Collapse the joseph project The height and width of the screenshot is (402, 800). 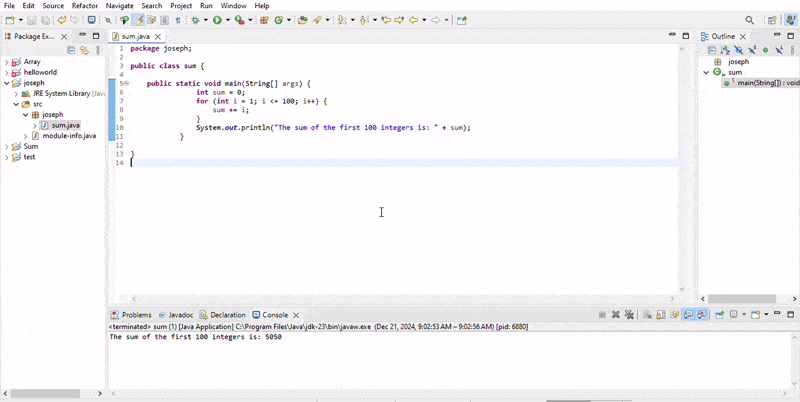pyautogui.click(x=7, y=83)
